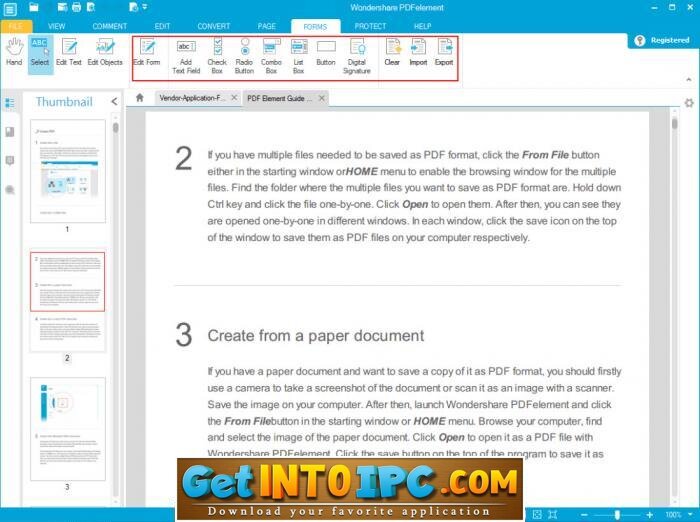Import form data
This screenshot has height=522, width=700.
(418, 53)
